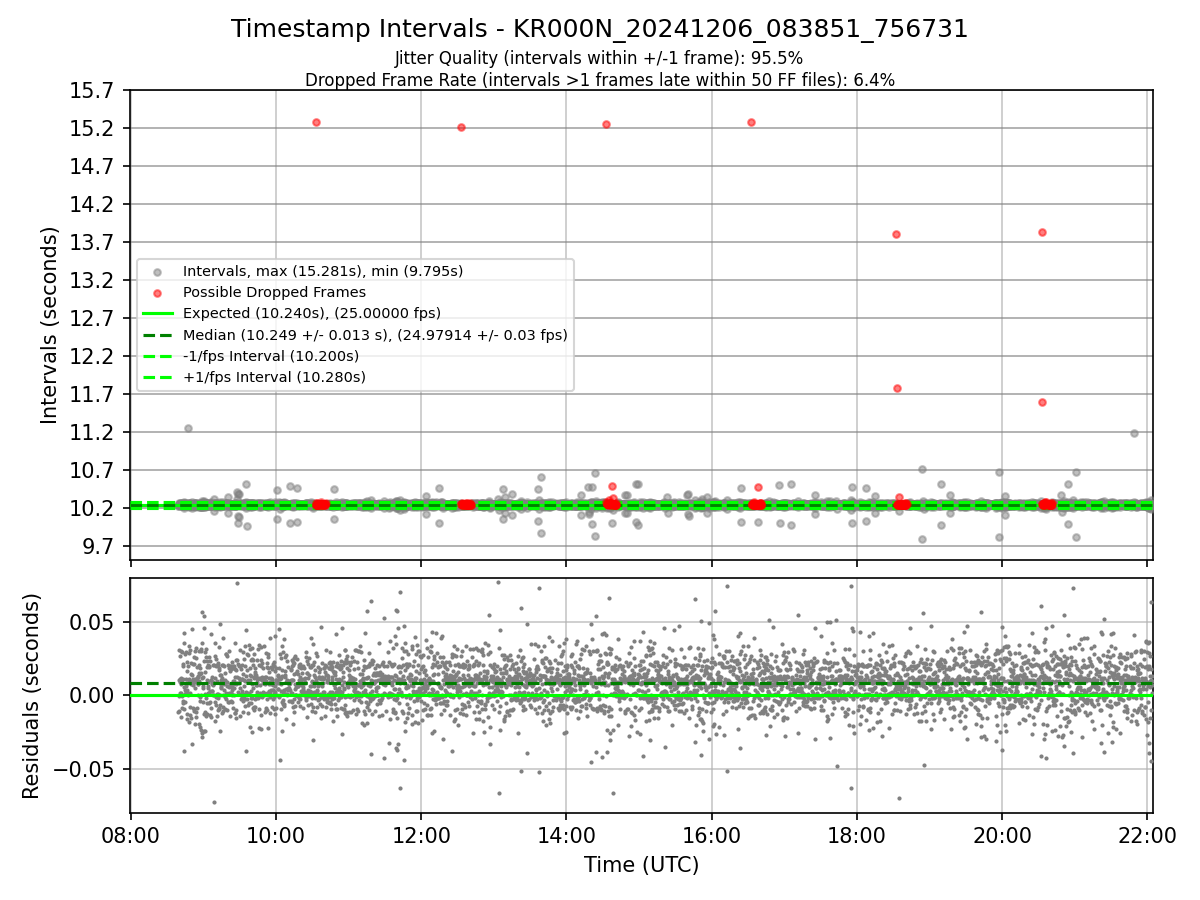This screenshot has width=1200, height=900.
Task: Select legend entry '+1/fps Interval (10.280s)'
Action: pos(274,377)
